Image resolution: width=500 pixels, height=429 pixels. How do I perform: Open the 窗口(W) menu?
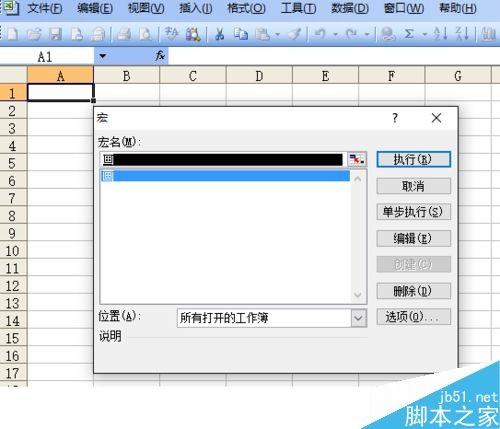pos(404,8)
